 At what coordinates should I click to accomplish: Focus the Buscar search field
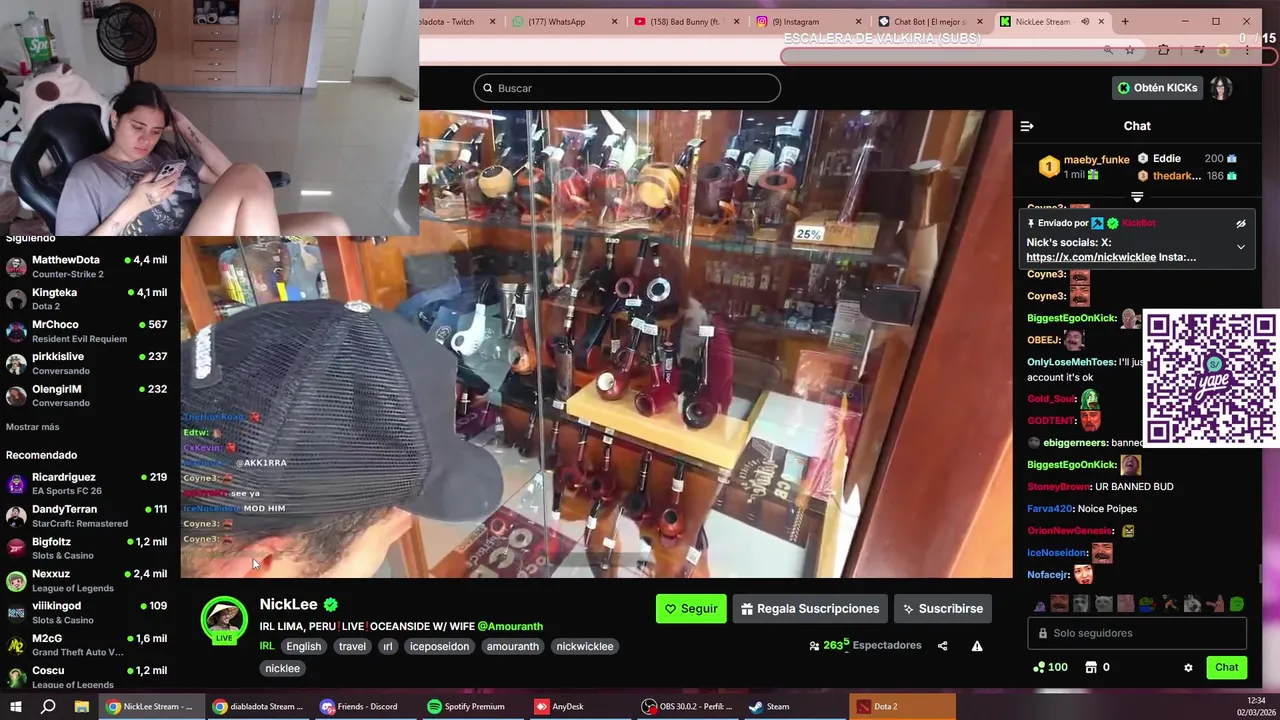pyautogui.click(x=627, y=88)
